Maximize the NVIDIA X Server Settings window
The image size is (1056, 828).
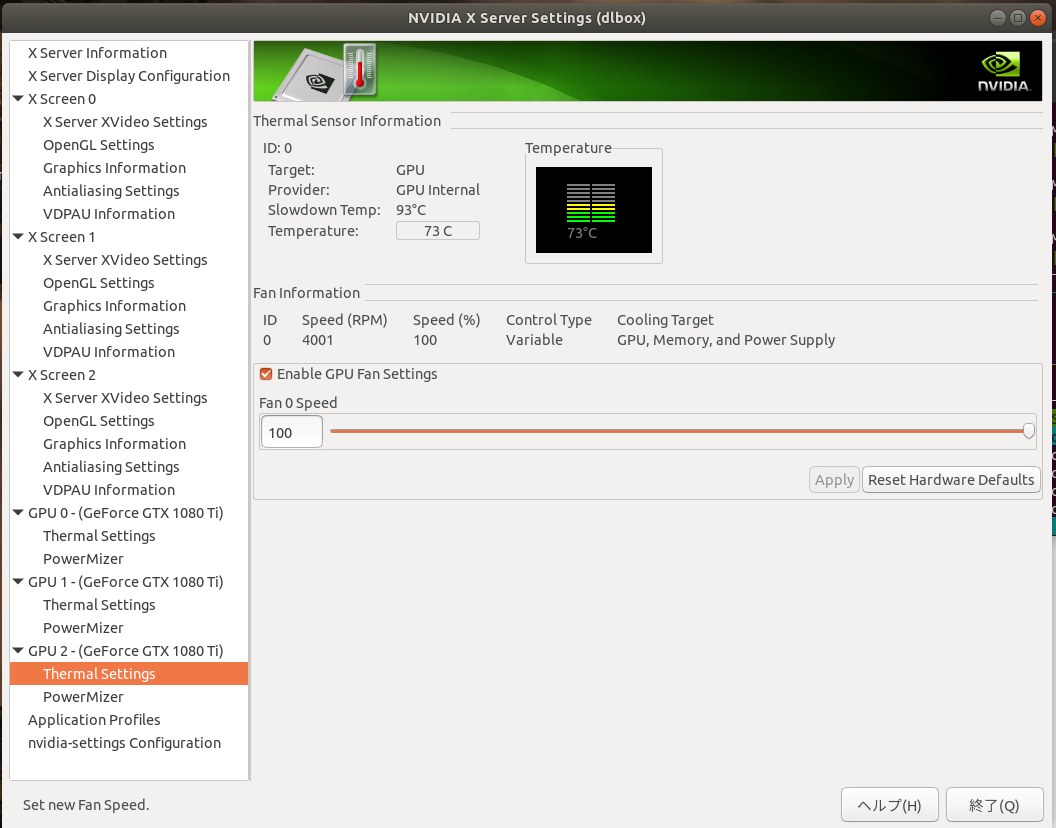pyautogui.click(x=1018, y=18)
